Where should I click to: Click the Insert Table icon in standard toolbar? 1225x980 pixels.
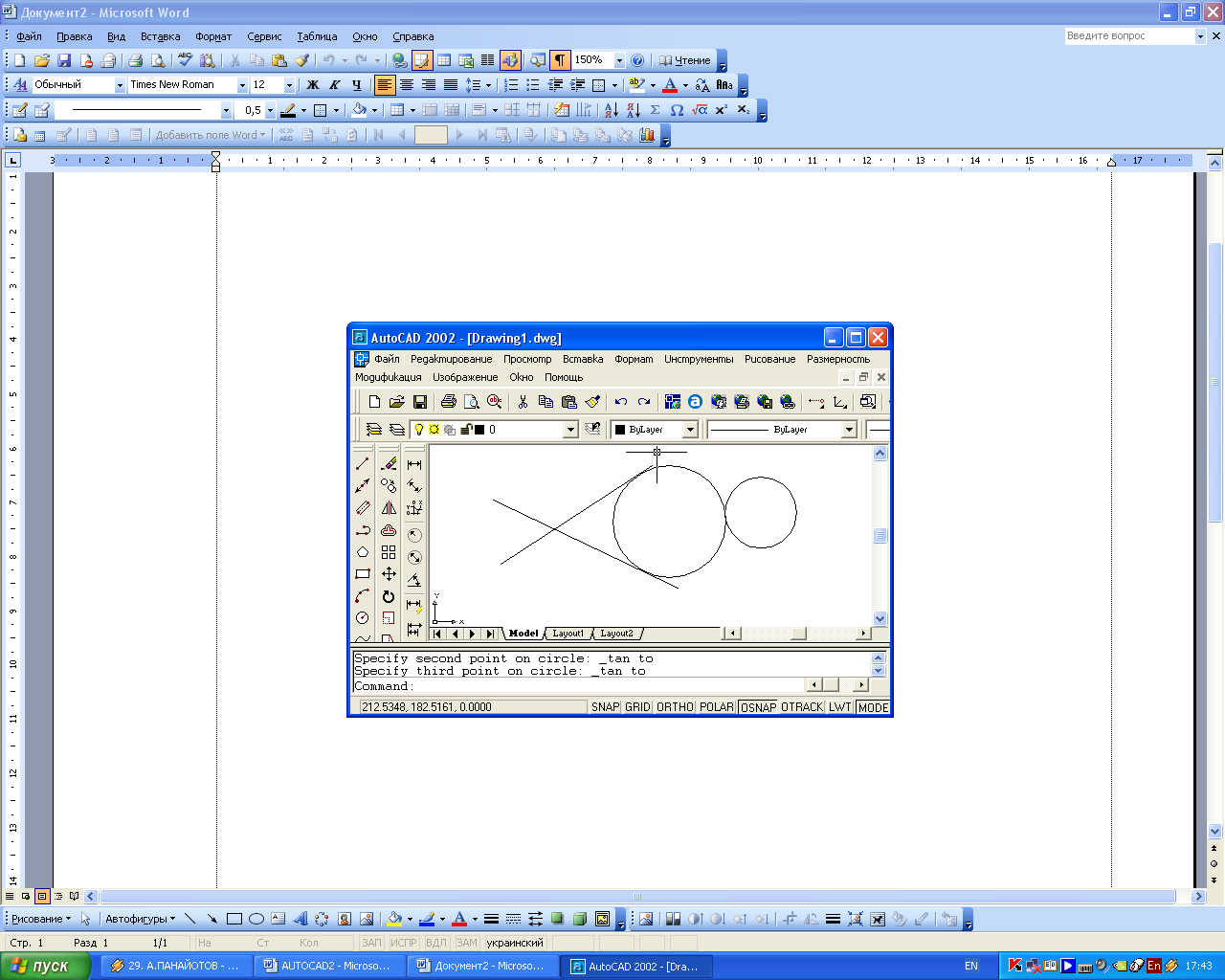(x=444, y=60)
